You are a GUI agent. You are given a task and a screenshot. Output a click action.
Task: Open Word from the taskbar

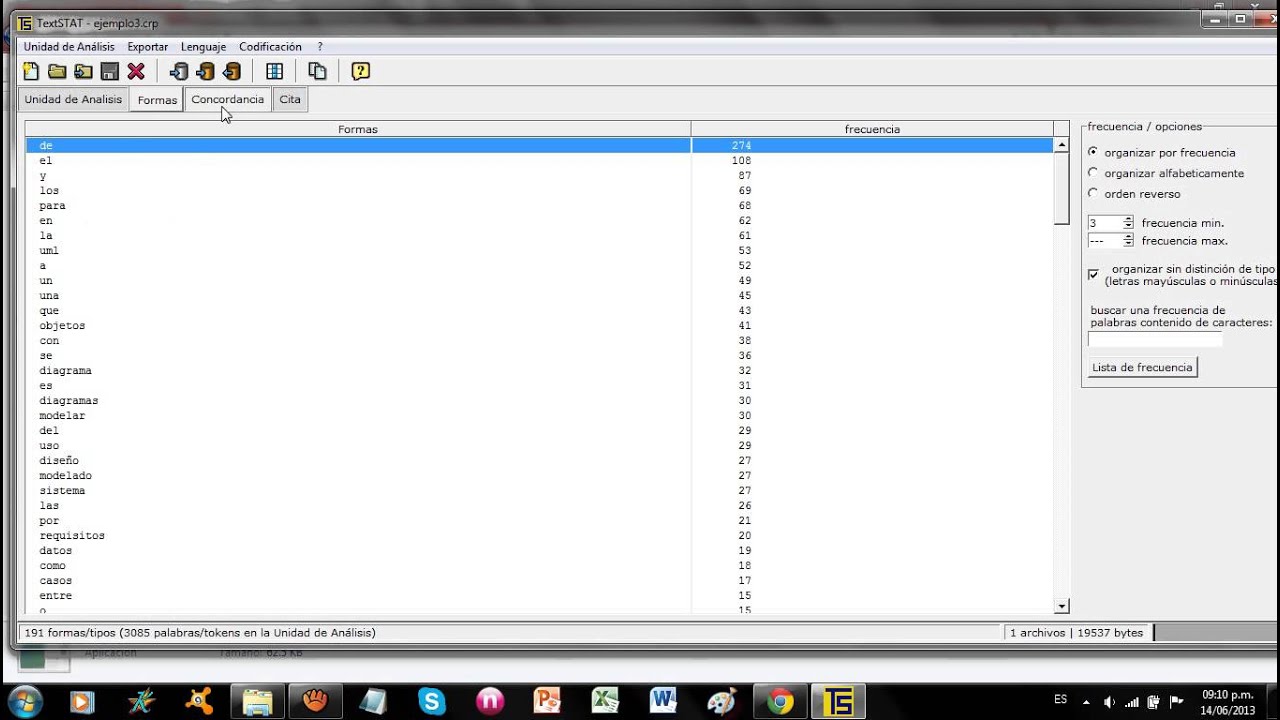(663, 702)
